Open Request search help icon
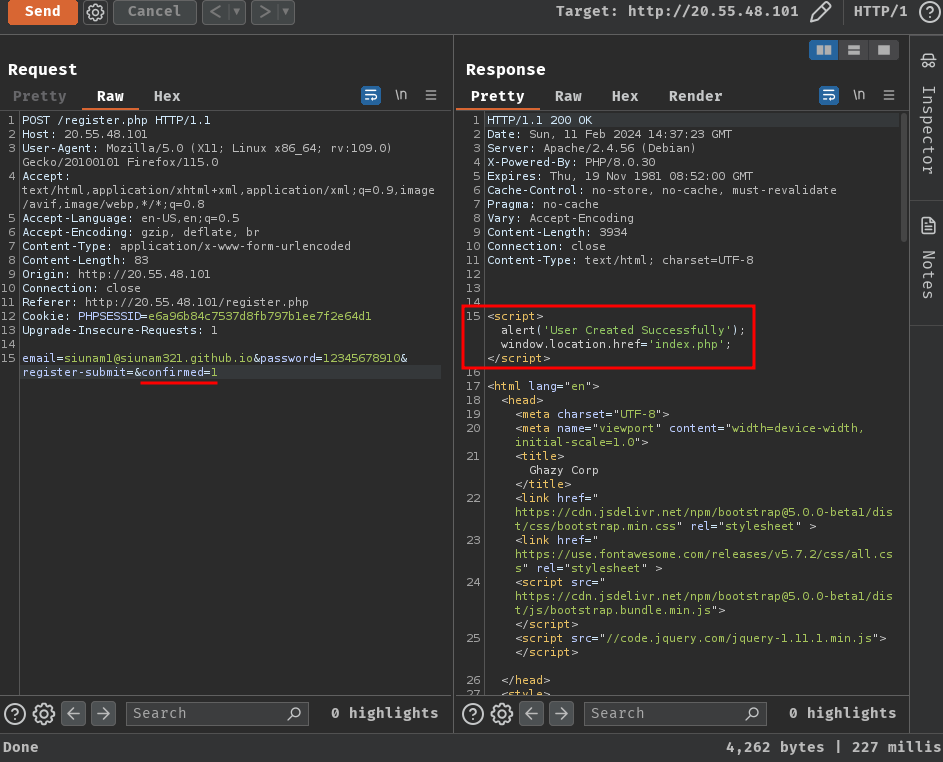The height and width of the screenshot is (762, 943). (15, 714)
